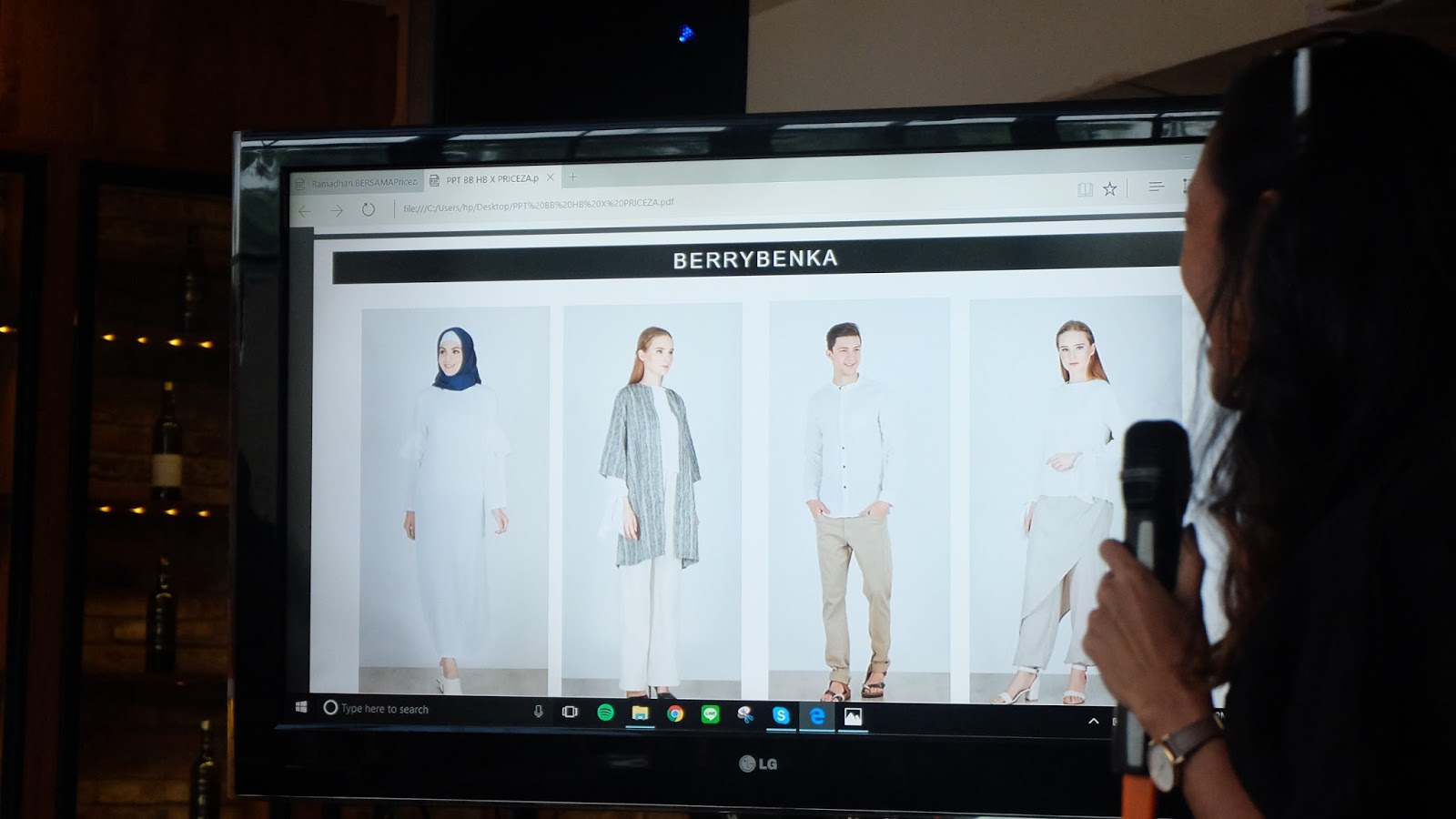Open the Hub lines icon
Image resolution: width=1456 pixels, height=819 pixels.
[1156, 187]
